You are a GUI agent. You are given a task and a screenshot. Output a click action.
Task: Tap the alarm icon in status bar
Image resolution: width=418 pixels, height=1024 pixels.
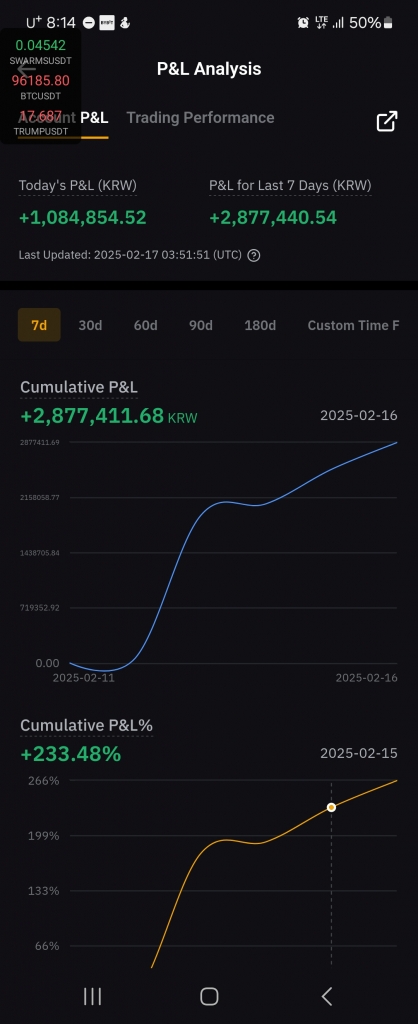click(x=303, y=23)
